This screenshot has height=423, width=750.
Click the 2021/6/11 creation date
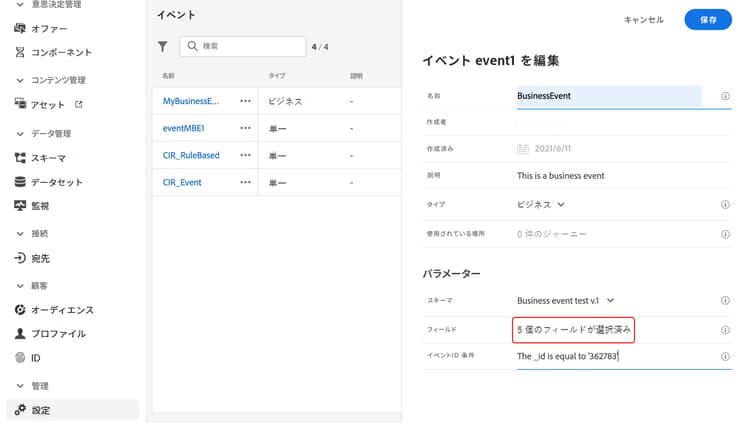(552, 149)
